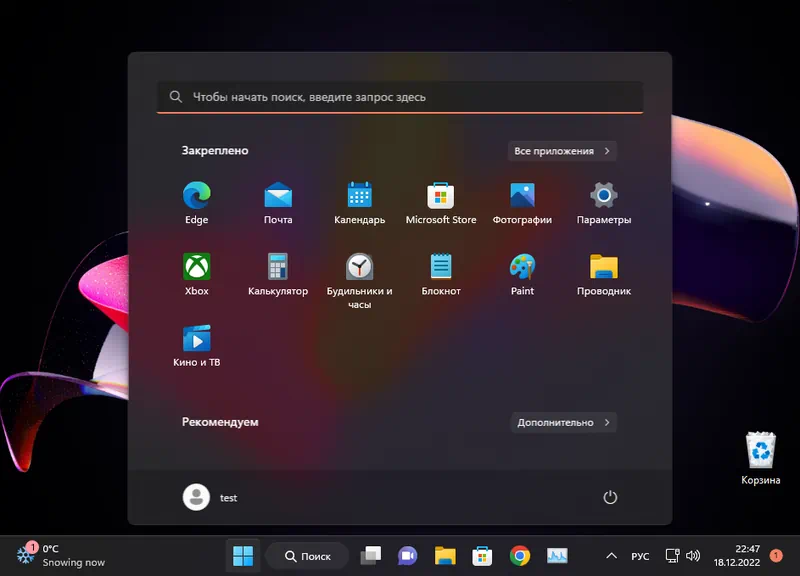The height and width of the screenshot is (576, 800).
Task: Open Параметры settings app
Action: pos(604,203)
